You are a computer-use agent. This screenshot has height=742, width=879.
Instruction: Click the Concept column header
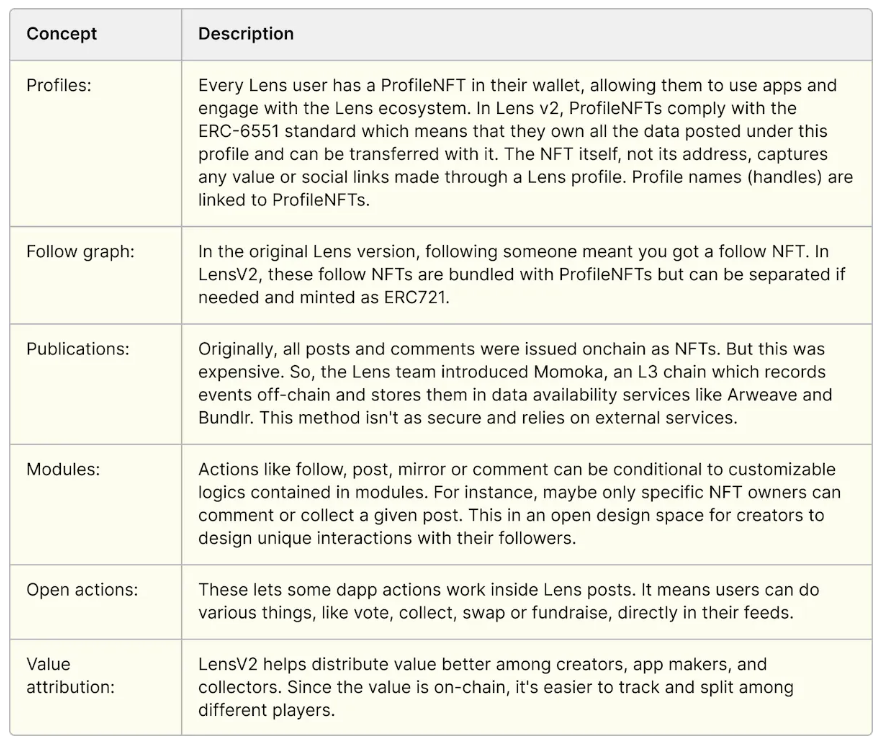tap(62, 34)
